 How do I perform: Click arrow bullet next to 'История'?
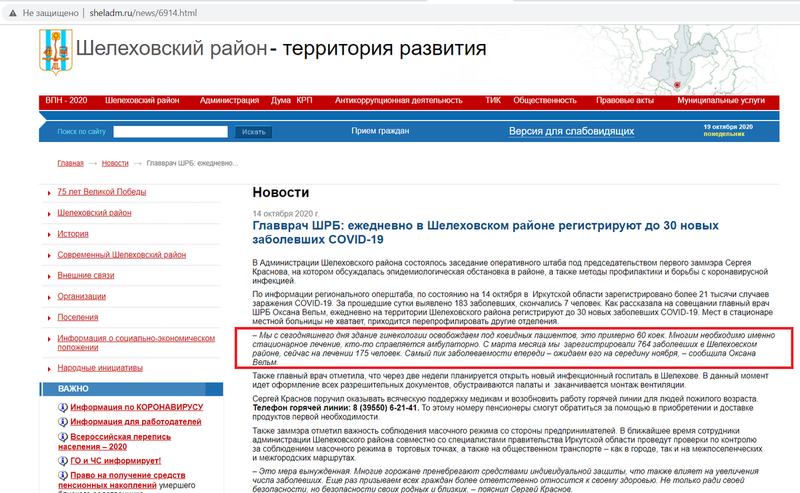(x=49, y=235)
